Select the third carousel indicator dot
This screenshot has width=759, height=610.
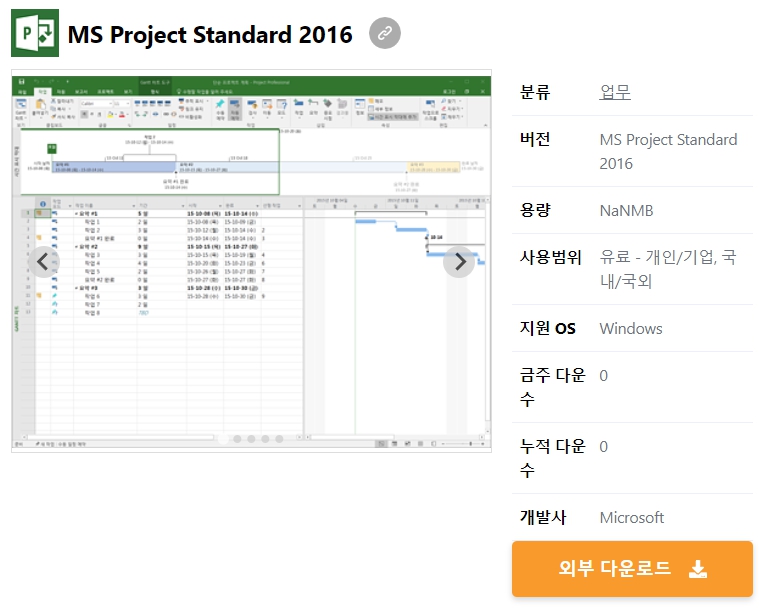click(251, 439)
